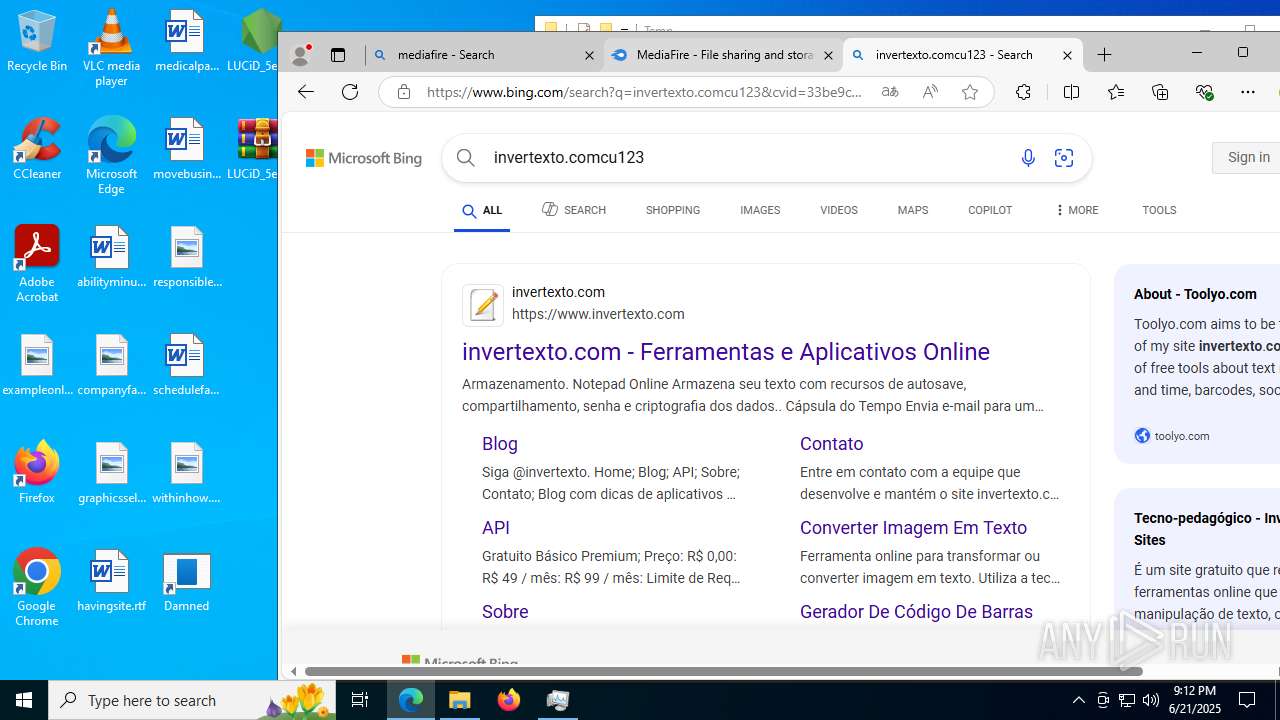Click the horizontal scrollbar thumb
Image resolution: width=1280 pixels, height=720 pixels.
[x=723, y=671]
